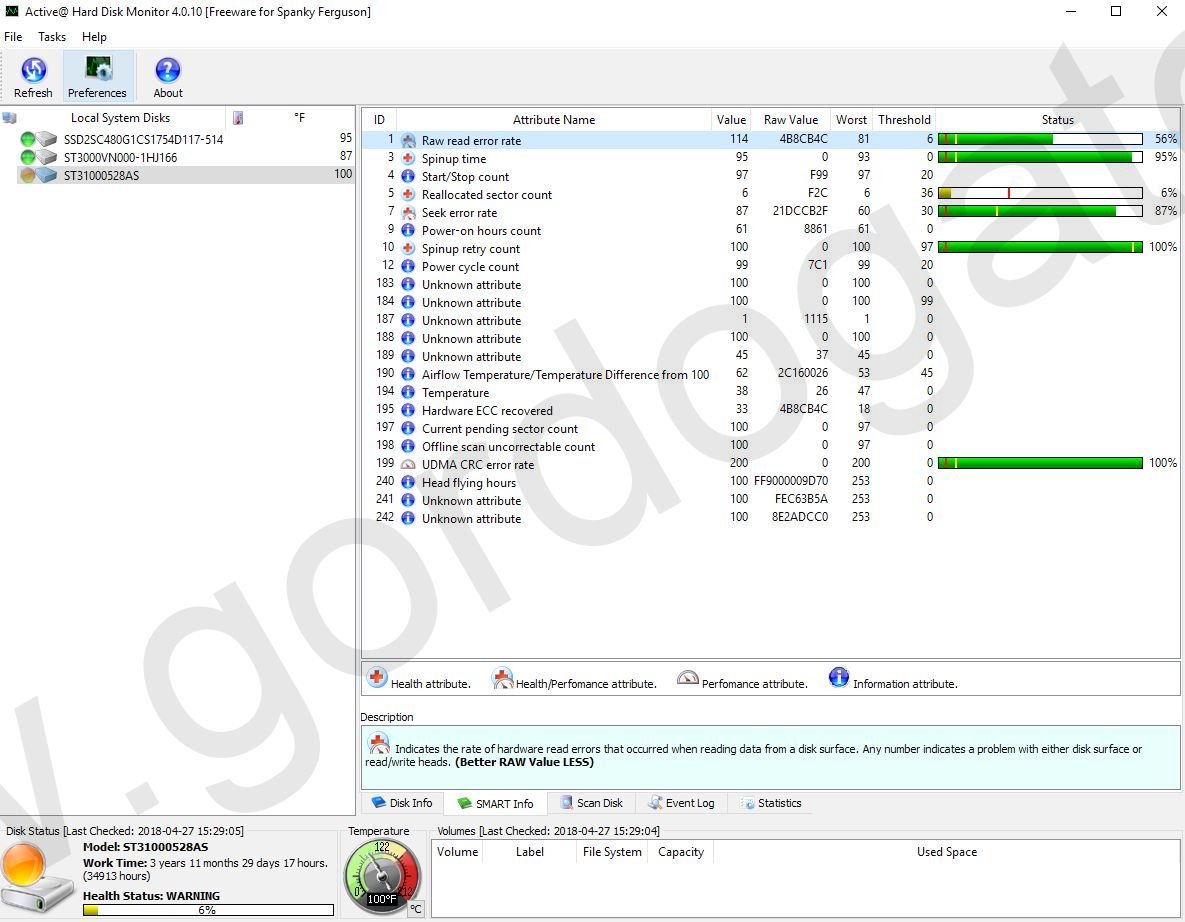Click the Seek error rate attribute icon
Screen dimensions: 1185x922
click(408, 213)
